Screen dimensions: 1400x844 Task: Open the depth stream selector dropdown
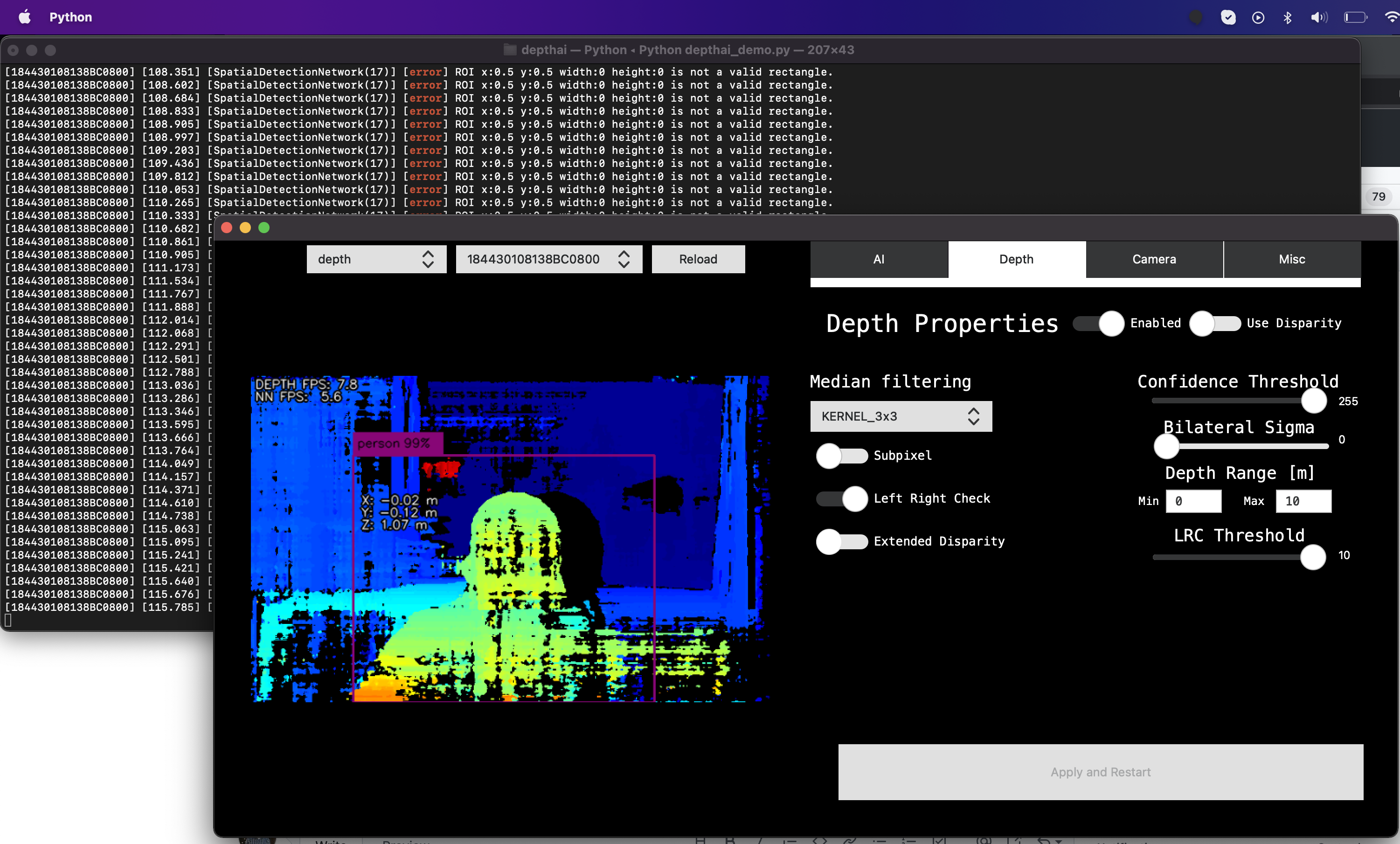tap(376, 259)
